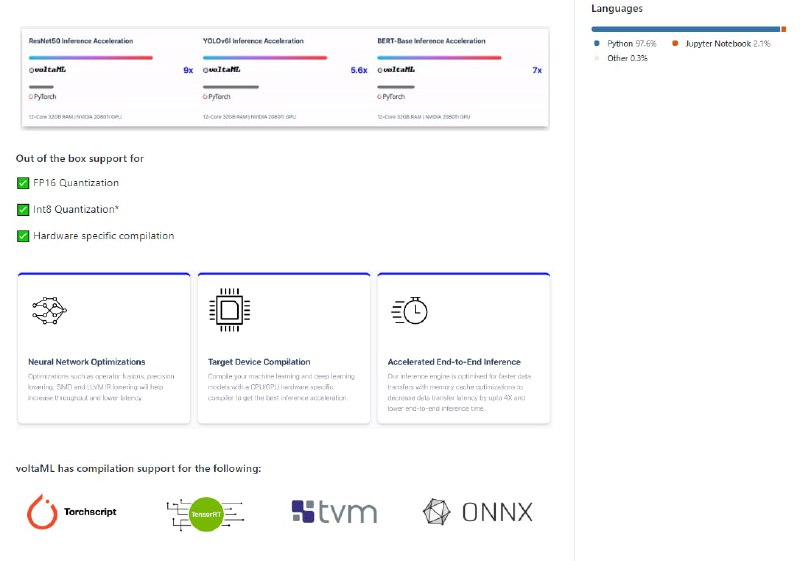Click the FP16 Quantization green checkmark
This screenshot has height=561, width=800.
(23, 183)
